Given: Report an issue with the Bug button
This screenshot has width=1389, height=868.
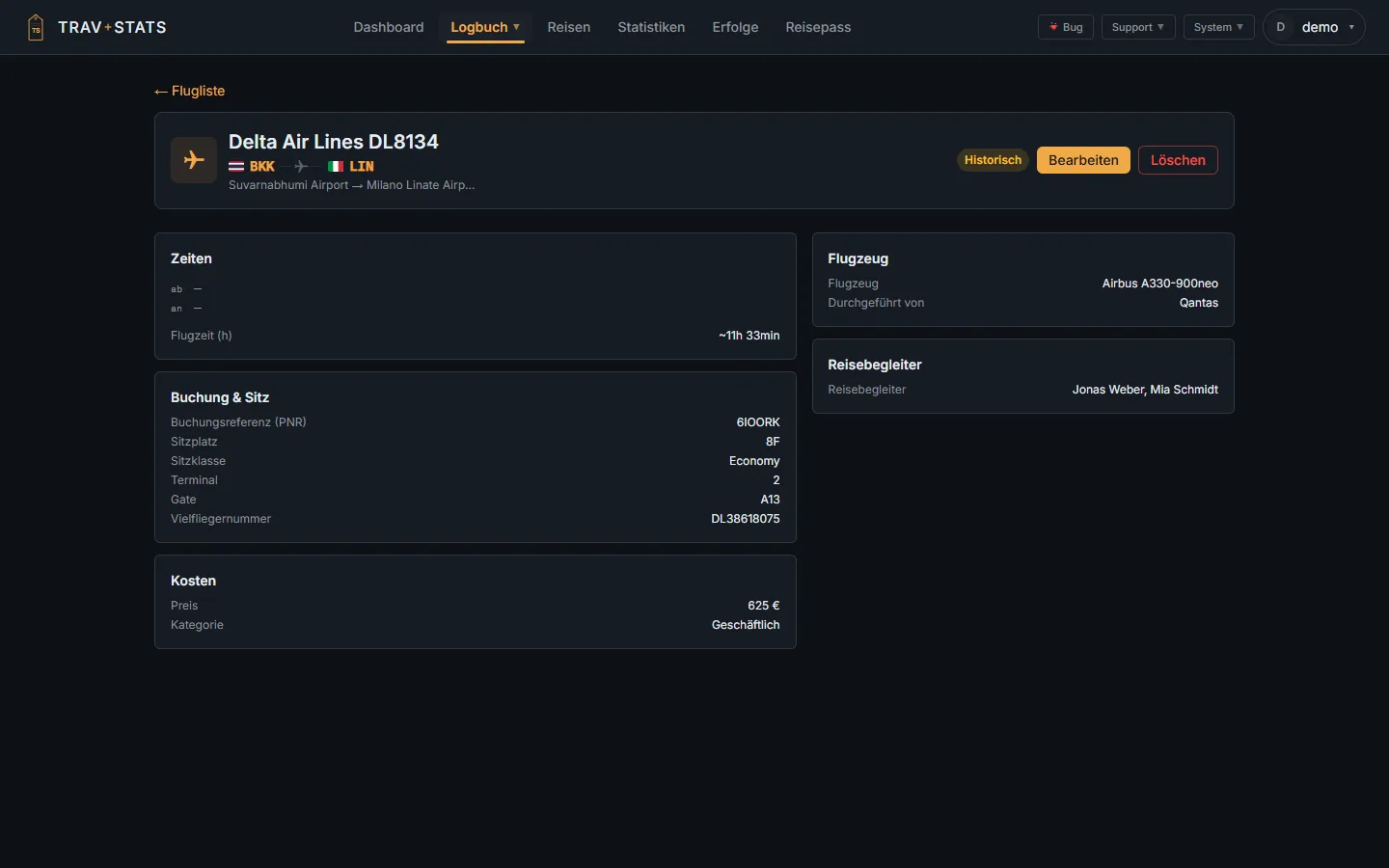Looking at the screenshot, I should (x=1066, y=27).
